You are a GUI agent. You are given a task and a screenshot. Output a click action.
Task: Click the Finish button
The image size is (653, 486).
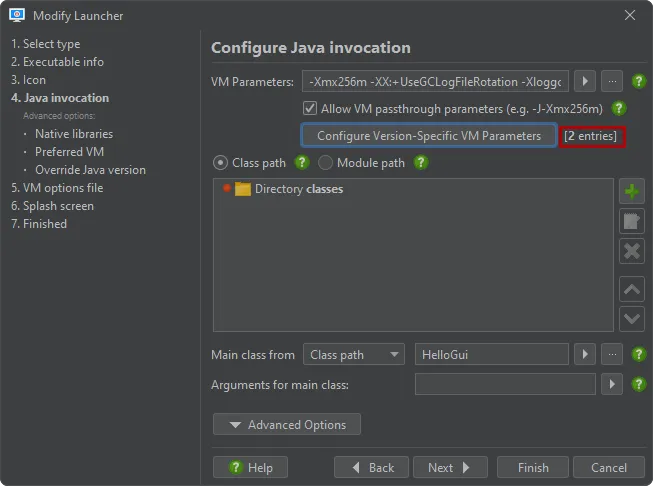[533, 467]
